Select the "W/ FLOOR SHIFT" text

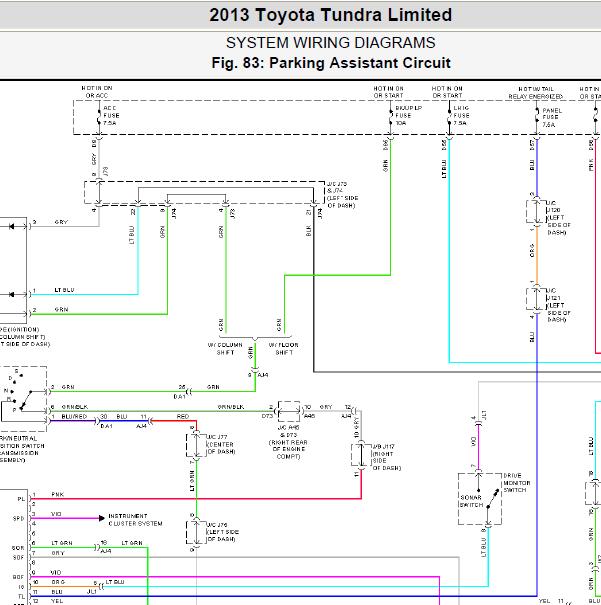[284, 348]
